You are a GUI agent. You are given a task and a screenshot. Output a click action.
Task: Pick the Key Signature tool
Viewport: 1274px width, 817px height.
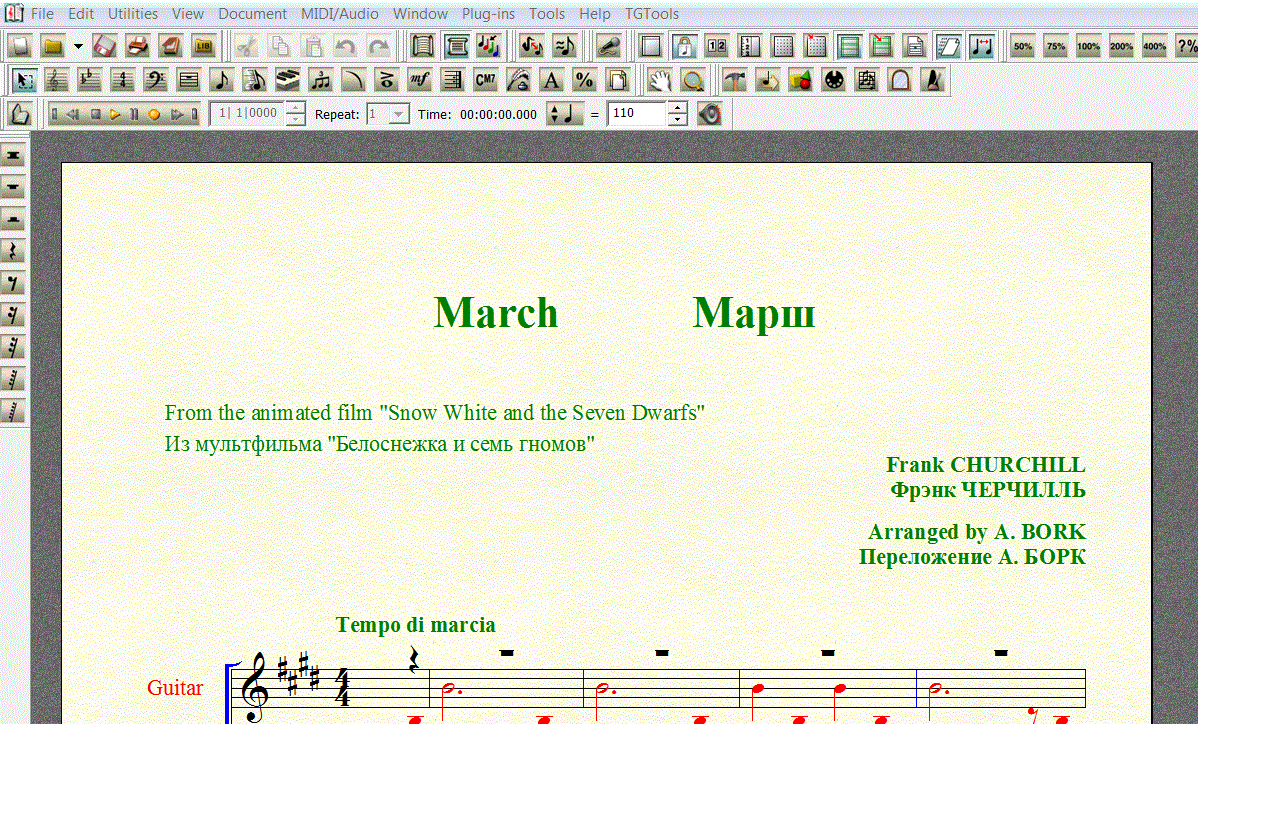90,80
